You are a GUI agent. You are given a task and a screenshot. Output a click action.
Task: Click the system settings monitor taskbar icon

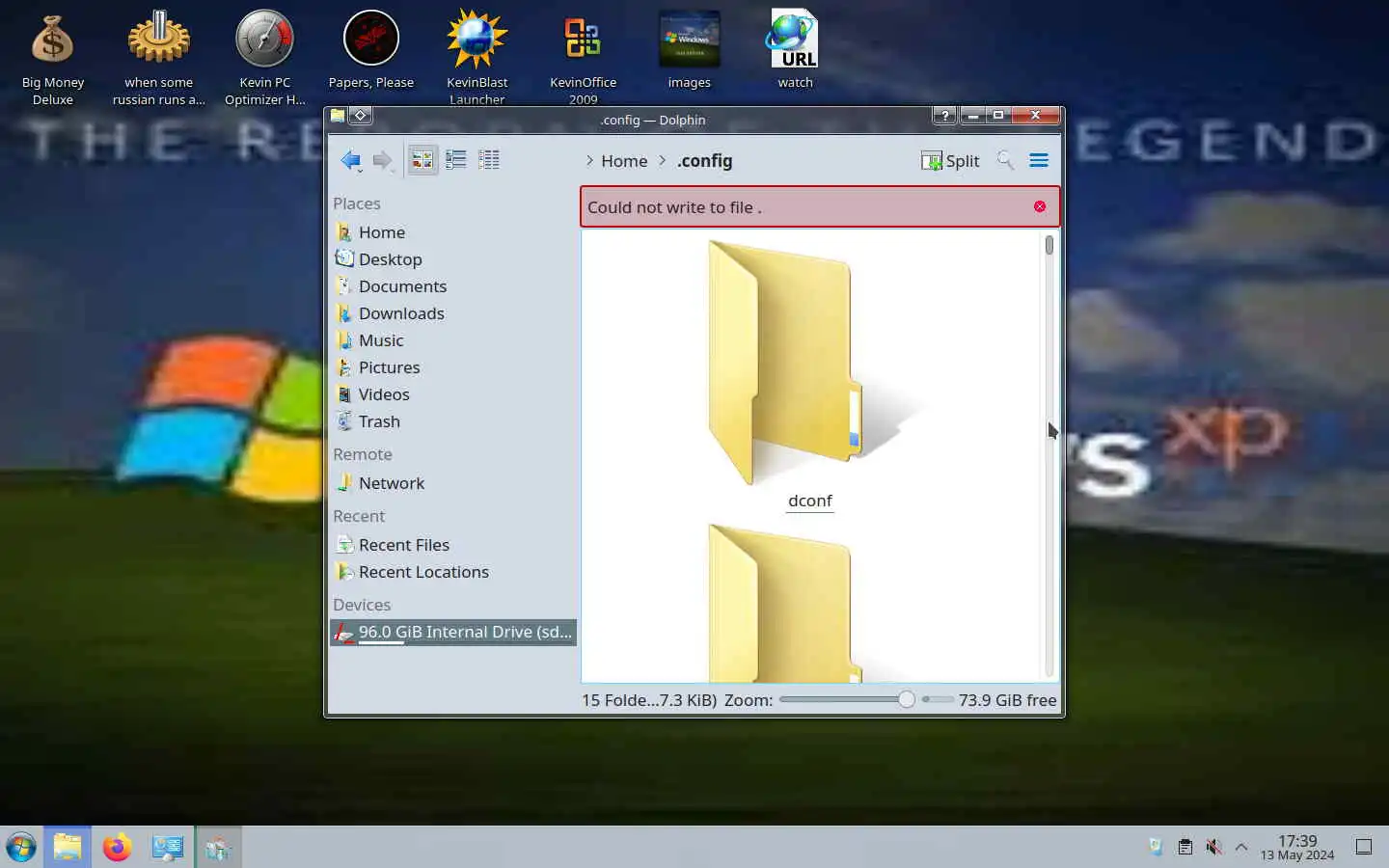point(168,848)
